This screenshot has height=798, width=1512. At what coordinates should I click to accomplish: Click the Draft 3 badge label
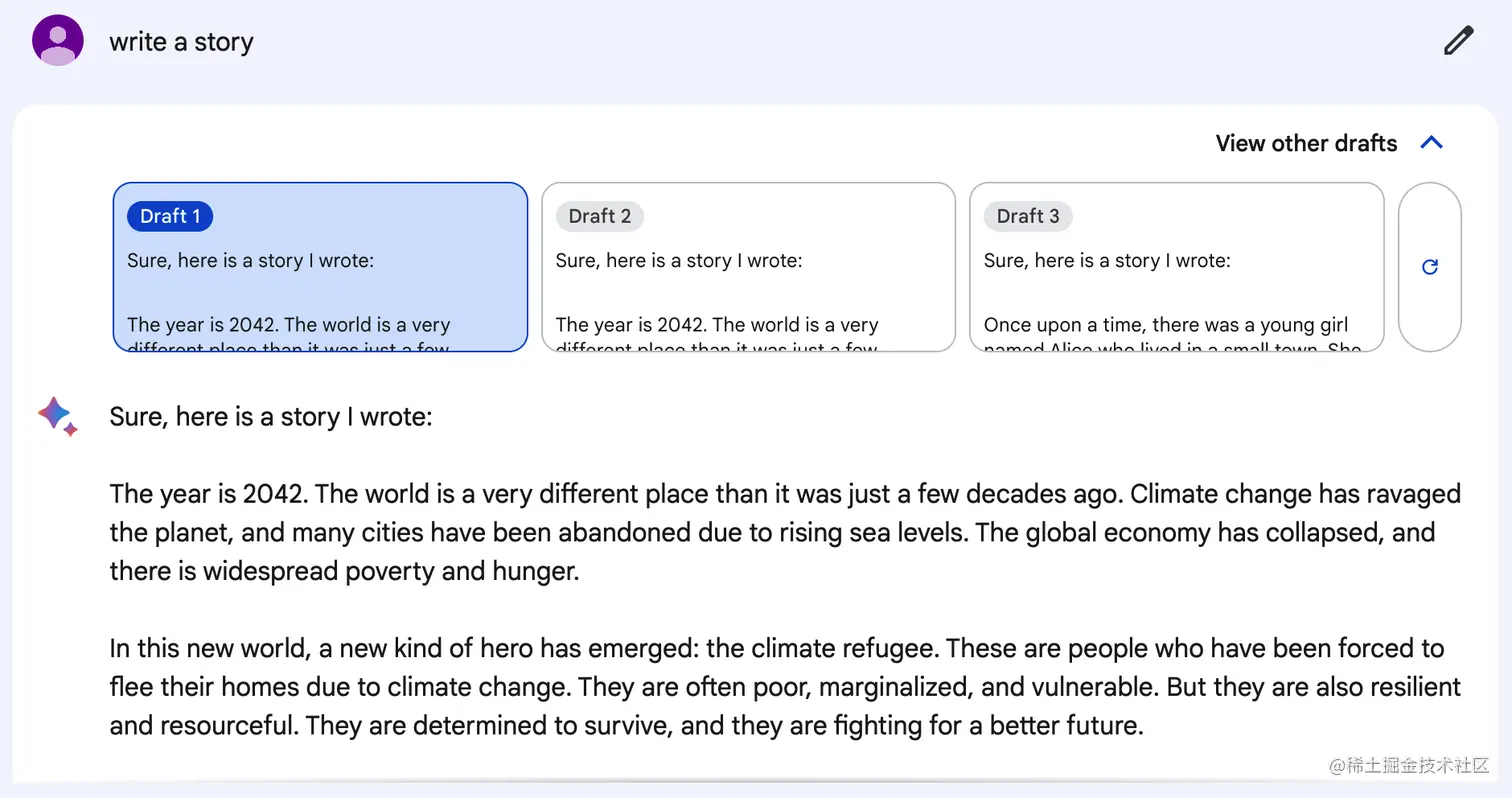[1028, 216]
